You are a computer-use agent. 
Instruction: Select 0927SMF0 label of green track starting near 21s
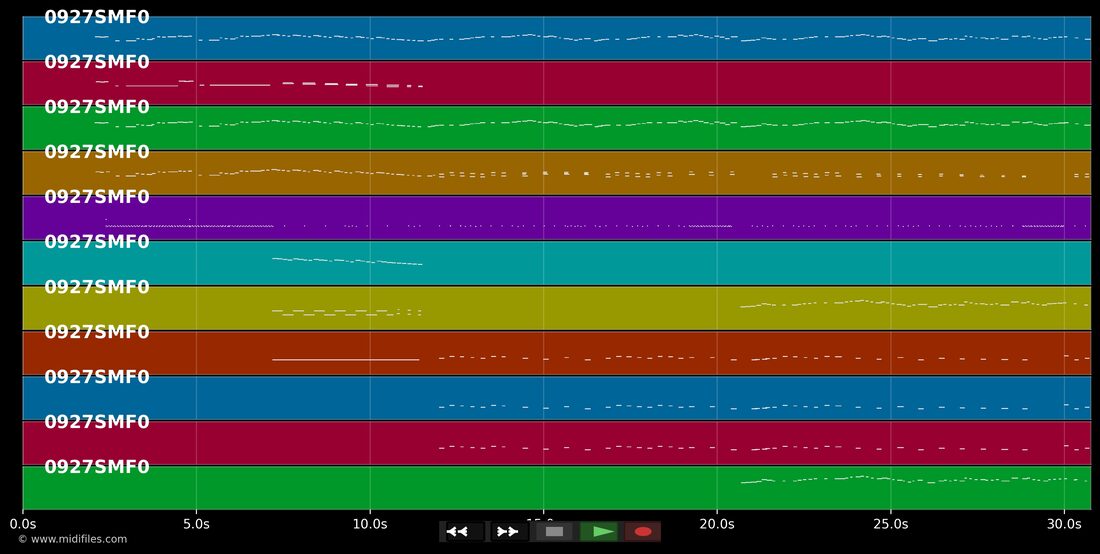97,467
